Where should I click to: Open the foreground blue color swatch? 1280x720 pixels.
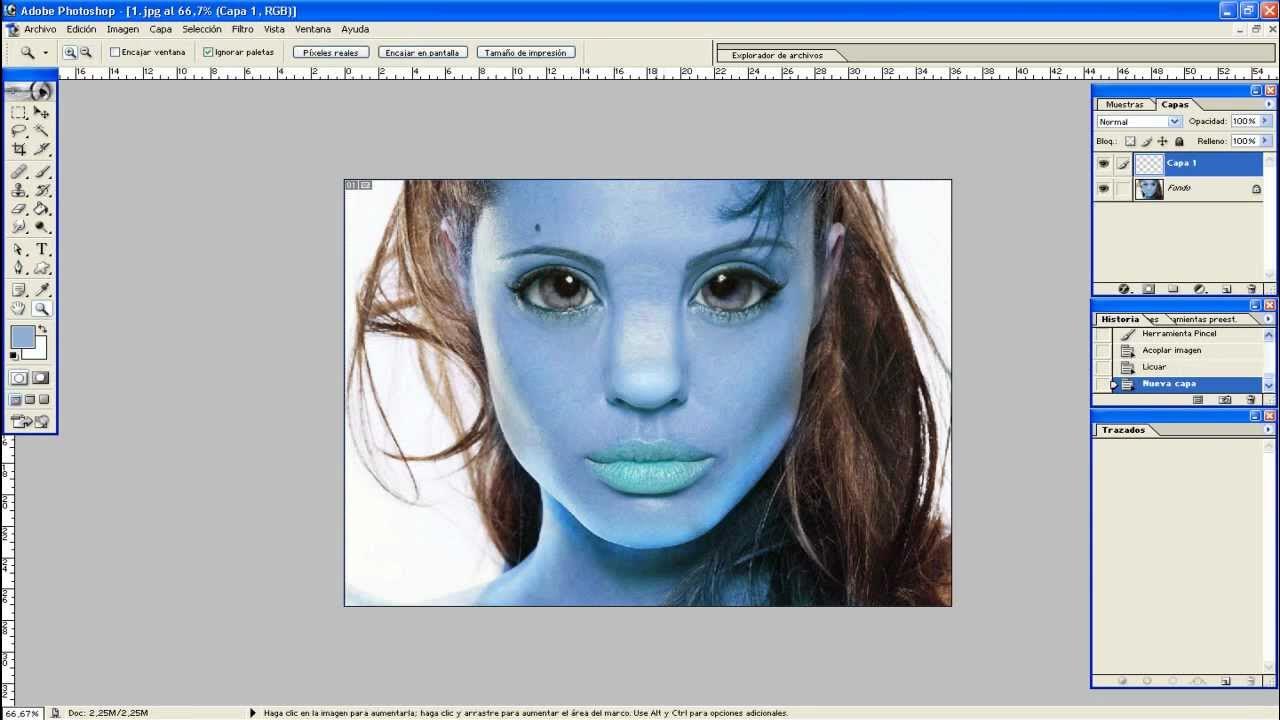[x=22, y=337]
